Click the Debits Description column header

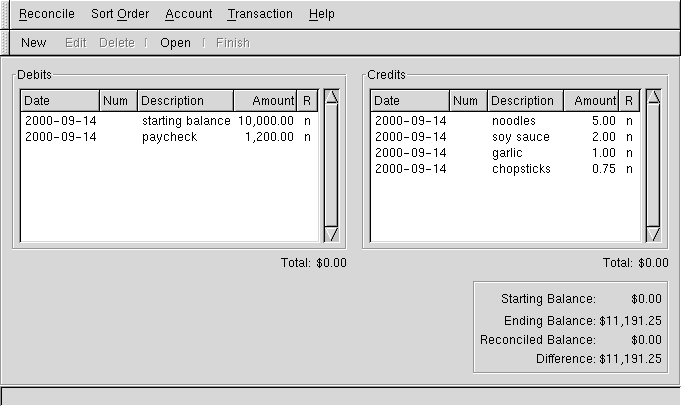coord(185,101)
